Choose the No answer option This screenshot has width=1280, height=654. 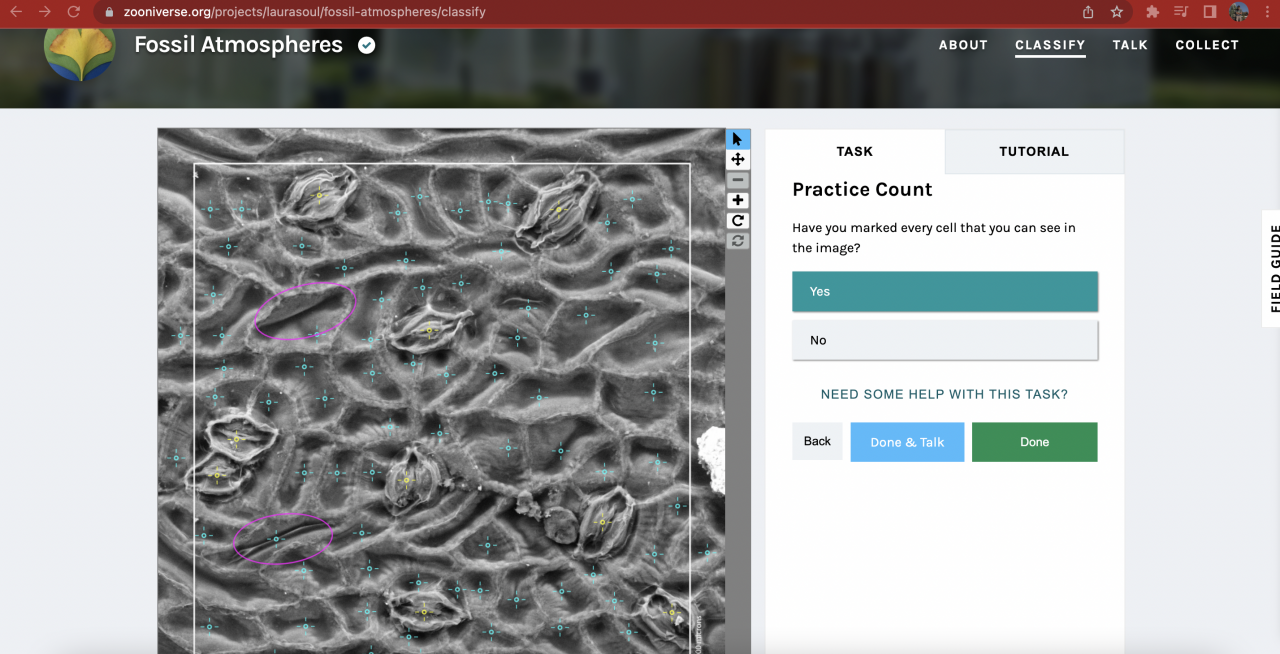pyautogui.click(x=944, y=340)
